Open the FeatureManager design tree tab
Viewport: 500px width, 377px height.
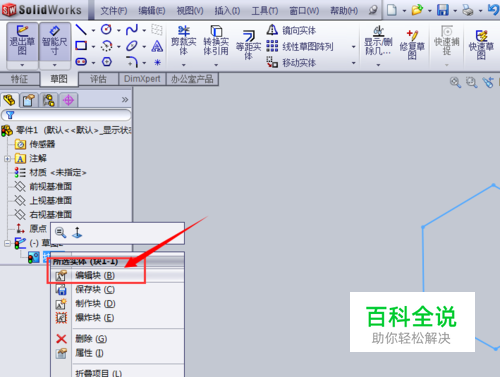[9, 100]
